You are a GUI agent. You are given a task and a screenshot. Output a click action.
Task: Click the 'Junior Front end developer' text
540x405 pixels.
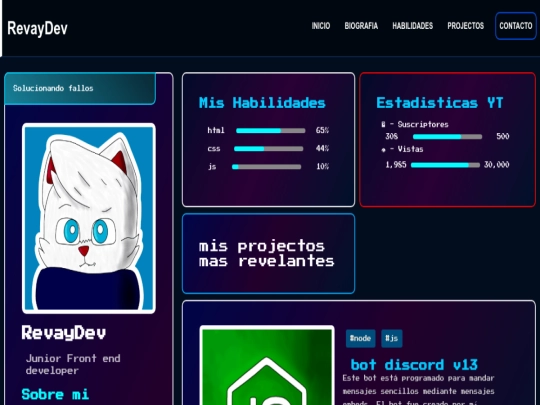pos(73,364)
